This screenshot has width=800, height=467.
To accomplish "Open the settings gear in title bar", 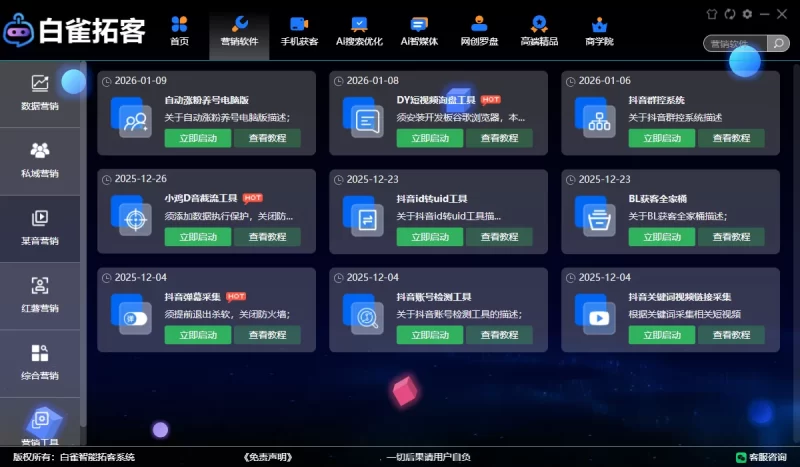I will tap(747, 14).
